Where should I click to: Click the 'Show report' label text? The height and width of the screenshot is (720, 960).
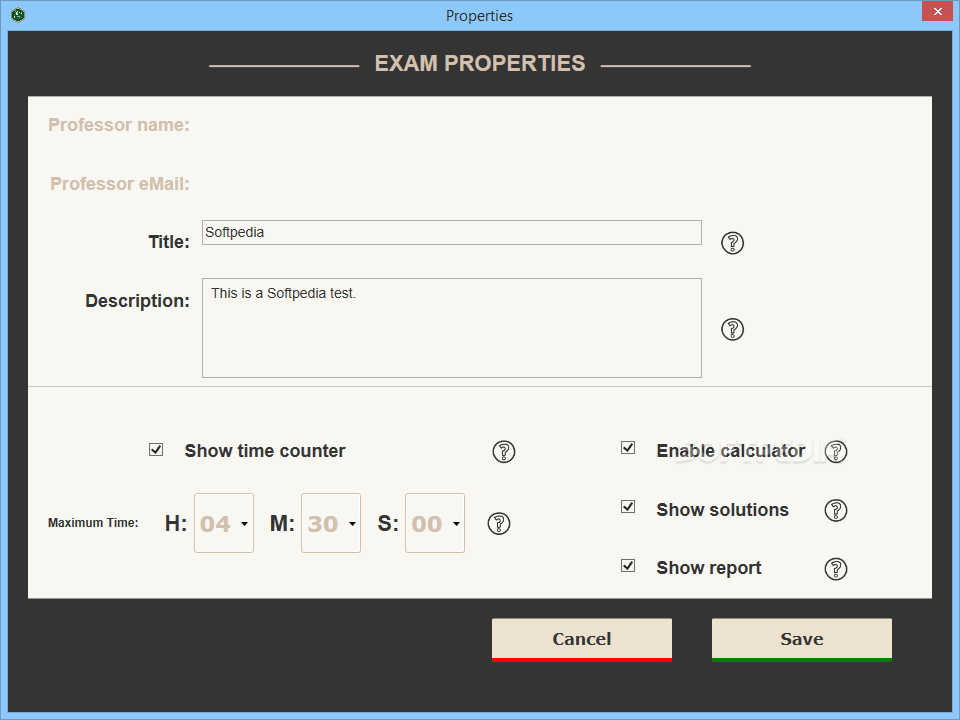pyautogui.click(x=709, y=568)
